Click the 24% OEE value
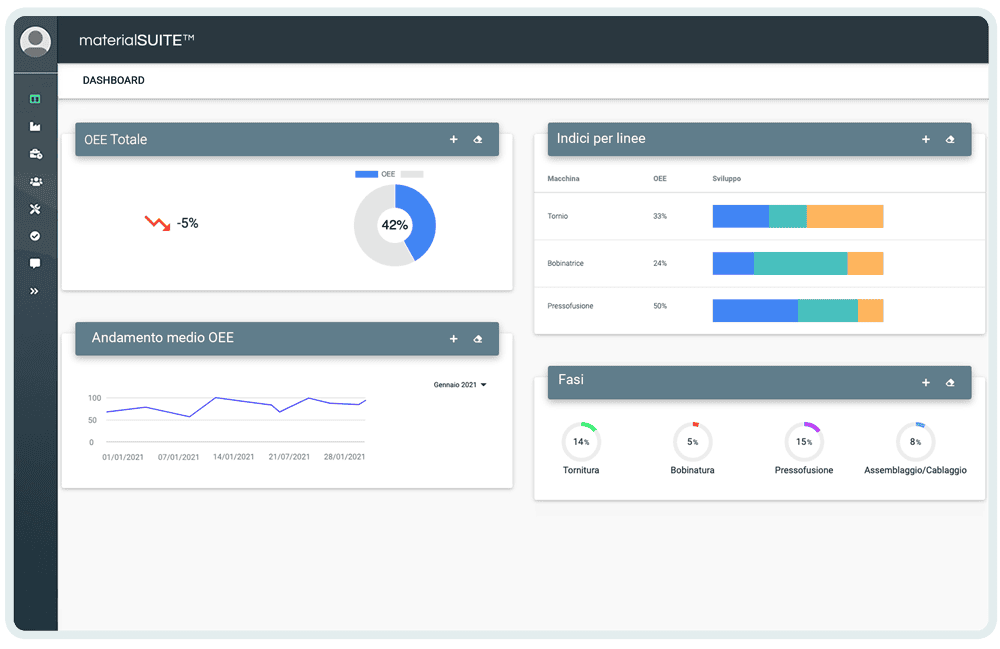Image resolution: width=1000 pixels, height=649 pixels. click(659, 264)
